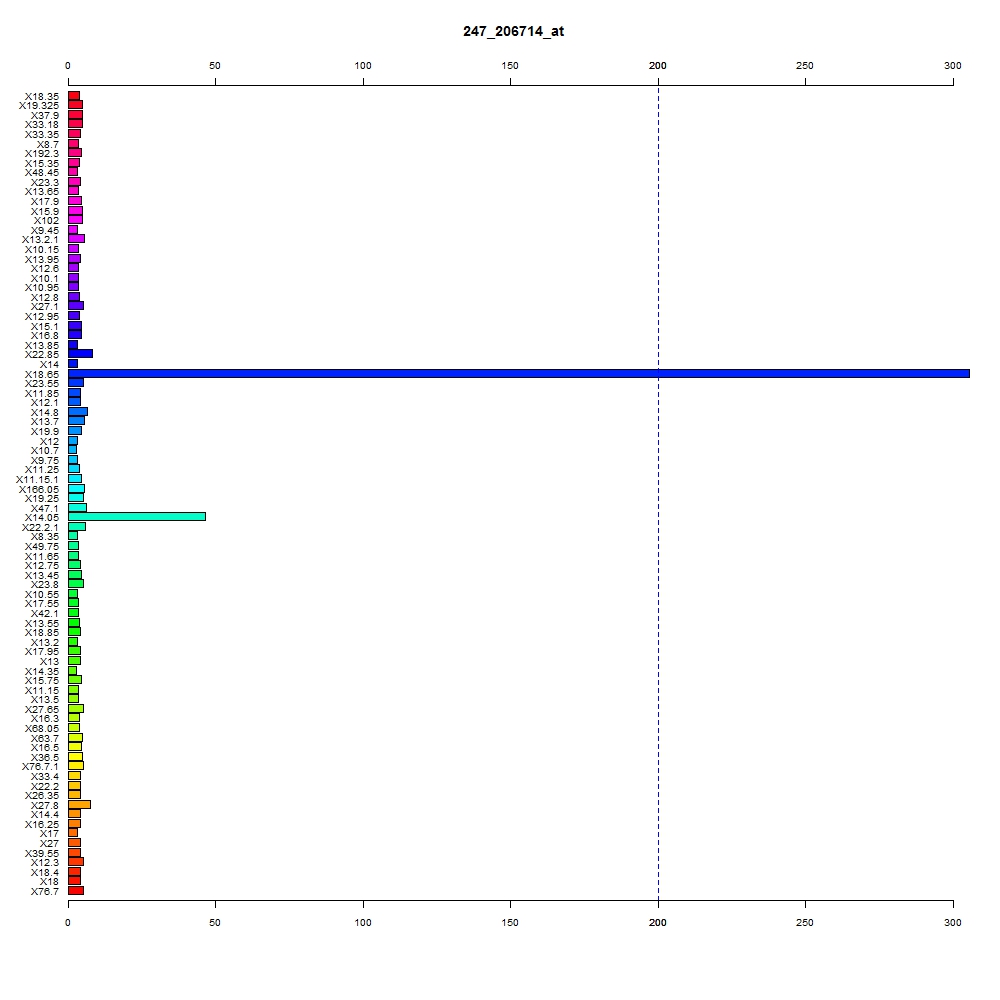This screenshot has width=1000, height=1000.
Task: Select the long blue X18.65 bar
Action: (x=519, y=374)
